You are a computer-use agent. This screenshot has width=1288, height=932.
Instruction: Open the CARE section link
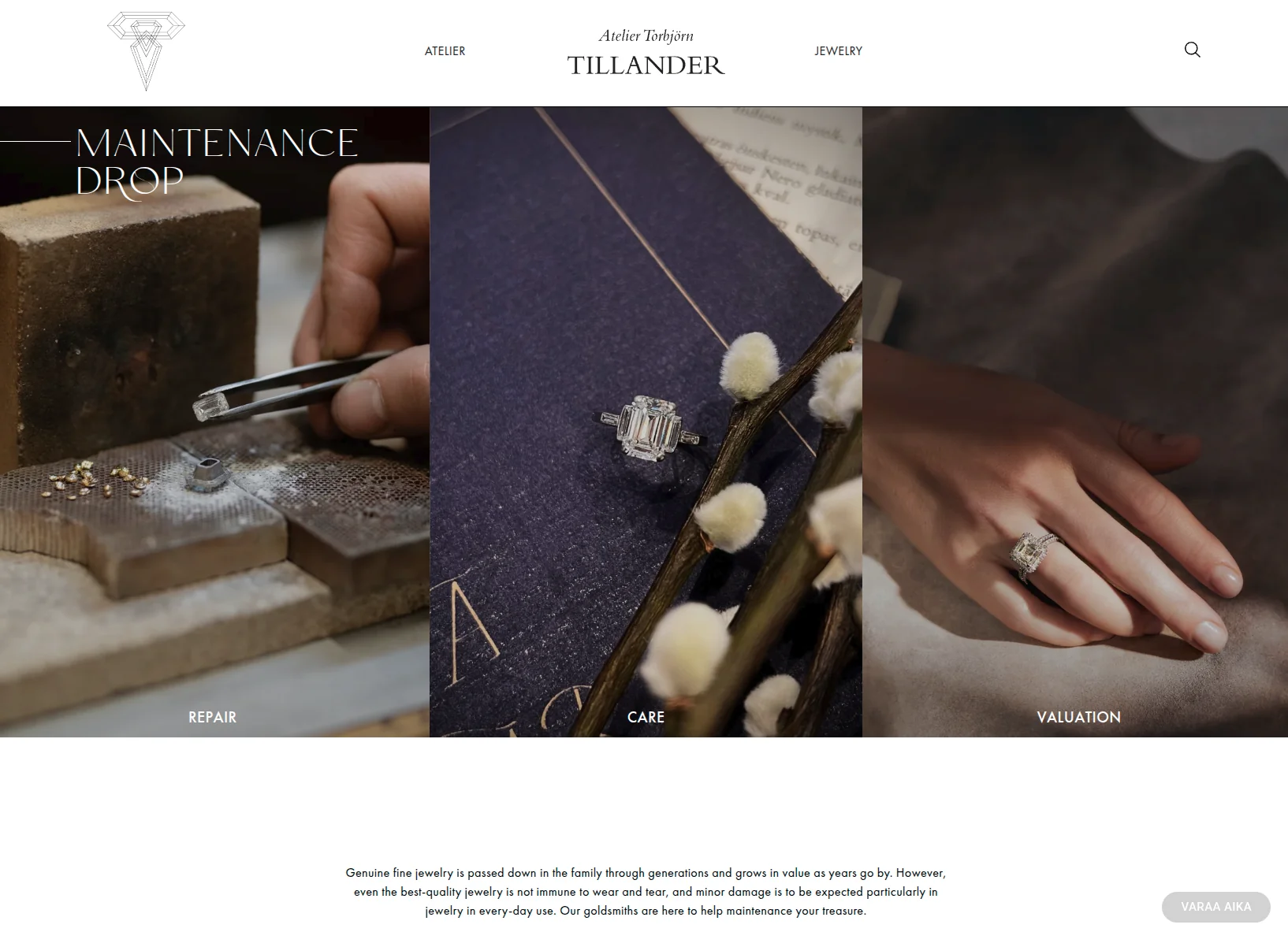[646, 717]
